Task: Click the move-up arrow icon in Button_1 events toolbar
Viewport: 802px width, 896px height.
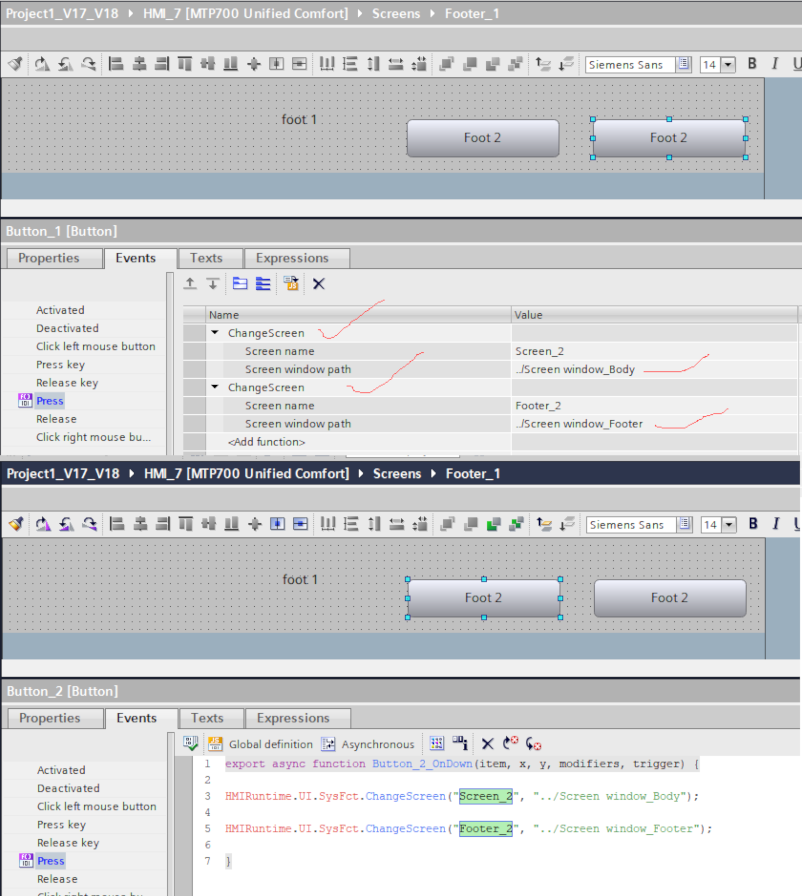Action: pos(190,284)
